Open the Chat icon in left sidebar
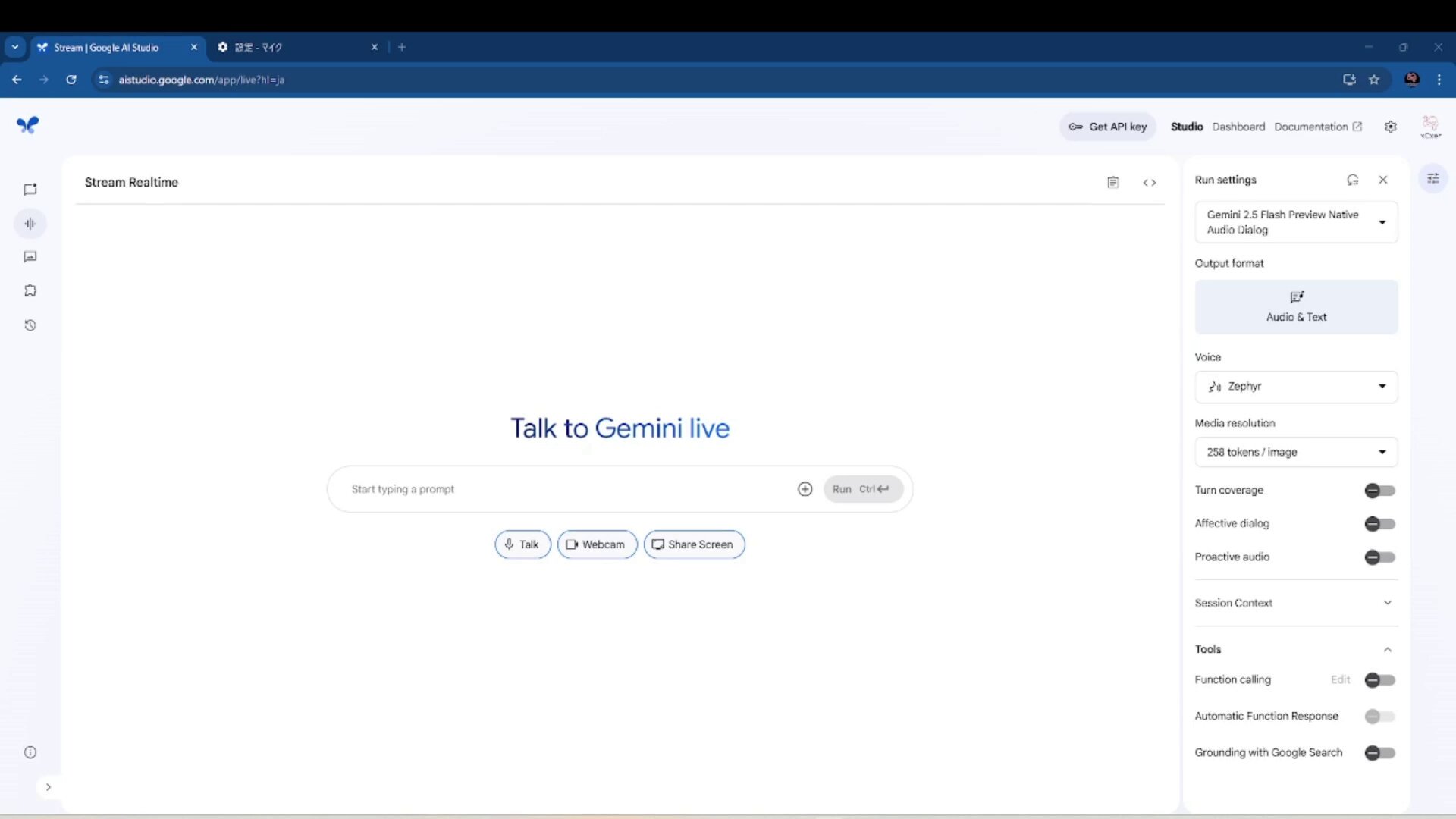The height and width of the screenshot is (819, 1456). click(30, 190)
